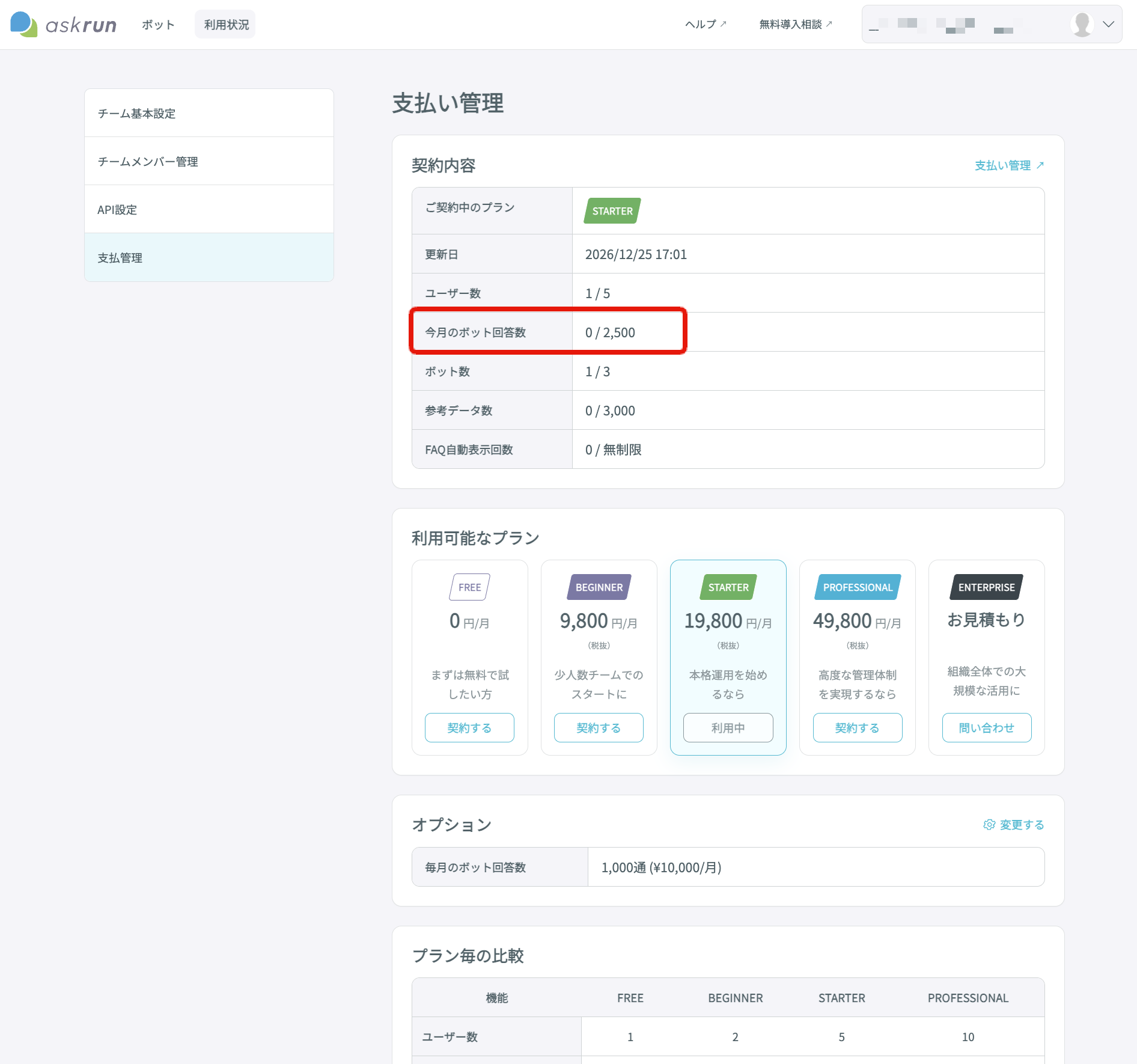Viewport: 1137px width, 1064px height.
Task: Click the 19,800 円/月 price
Action: (x=728, y=621)
